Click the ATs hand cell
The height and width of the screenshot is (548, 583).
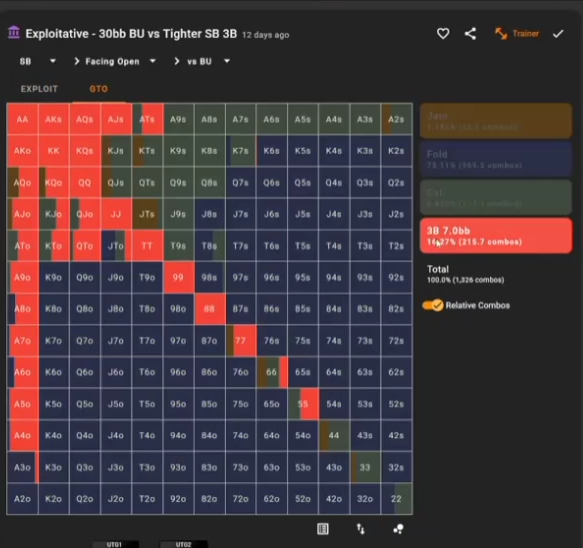147,119
